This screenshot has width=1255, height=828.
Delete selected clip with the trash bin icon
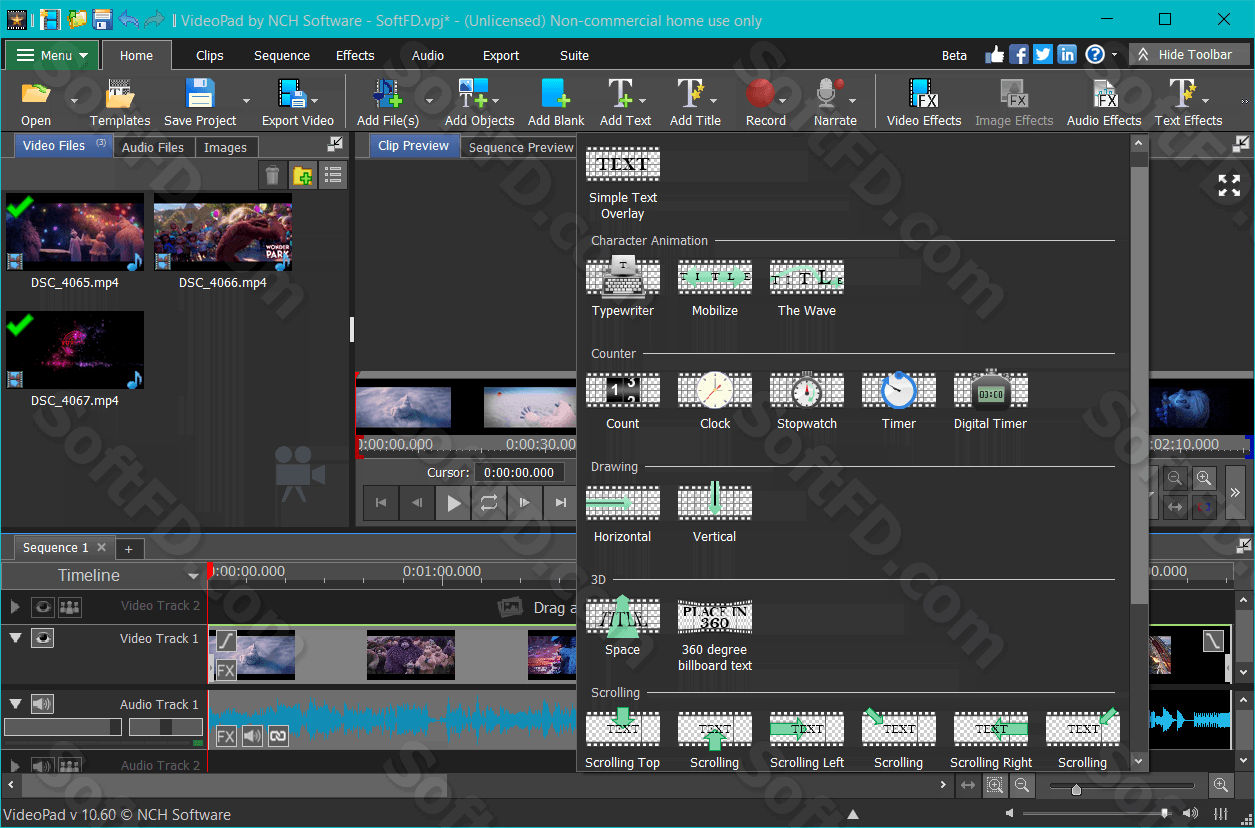coord(272,176)
